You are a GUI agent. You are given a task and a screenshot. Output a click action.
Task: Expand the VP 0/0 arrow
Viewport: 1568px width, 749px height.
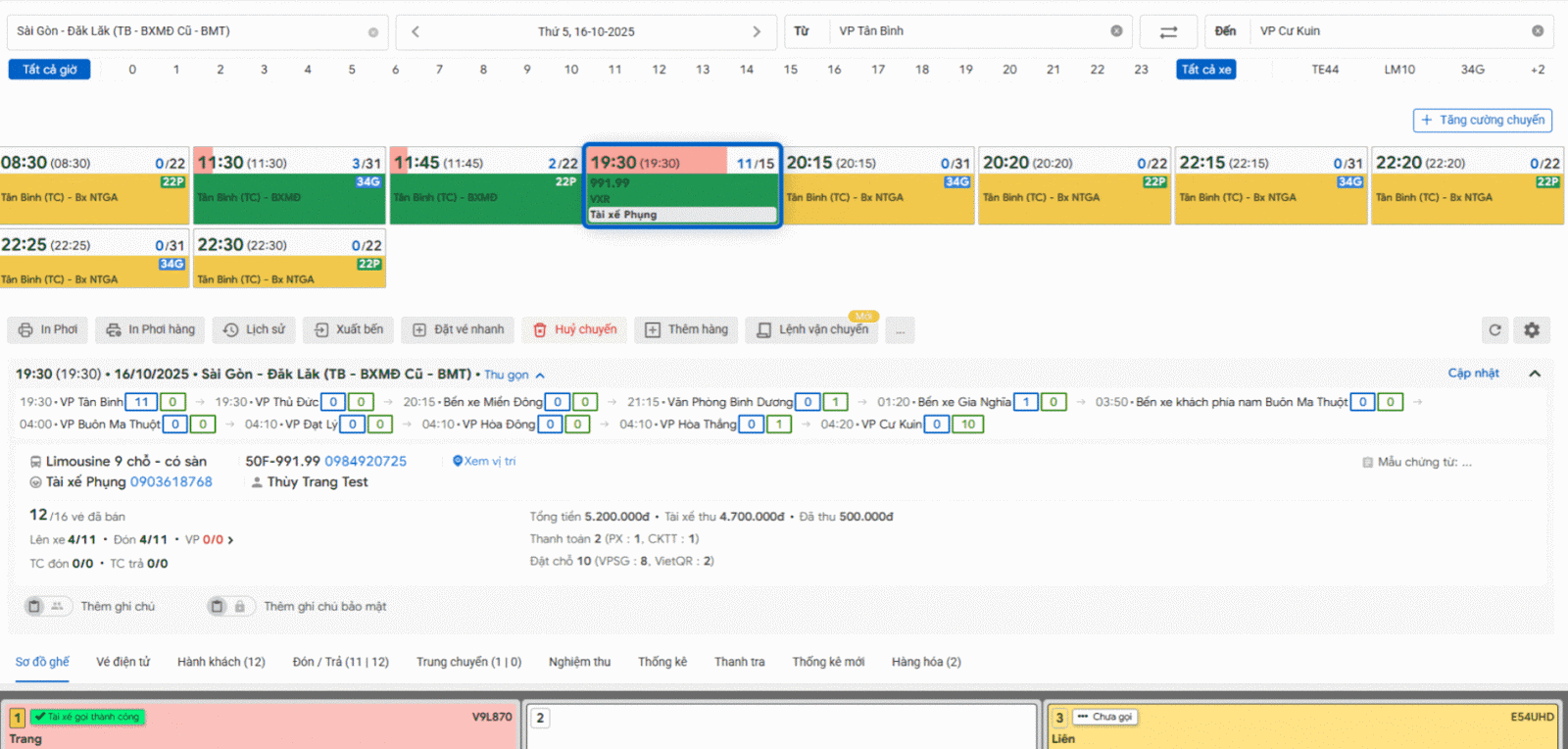(x=230, y=540)
